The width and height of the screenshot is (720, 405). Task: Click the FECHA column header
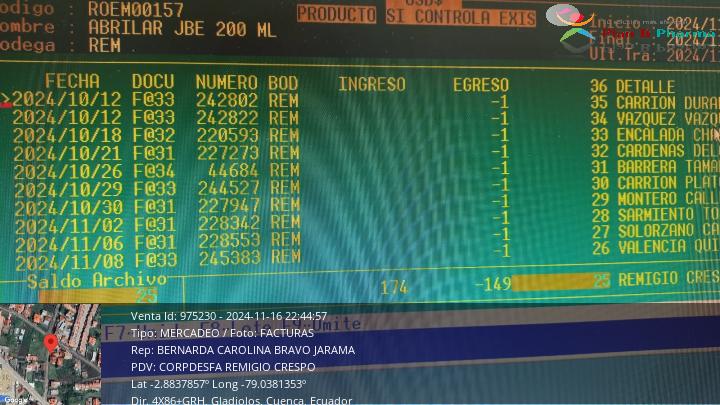(x=72, y=81)
